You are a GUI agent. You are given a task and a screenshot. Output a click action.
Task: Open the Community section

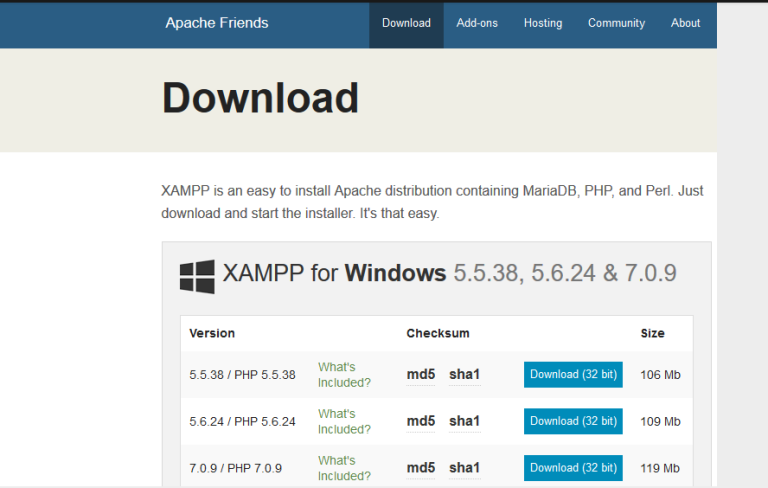[x=616, y=23]
